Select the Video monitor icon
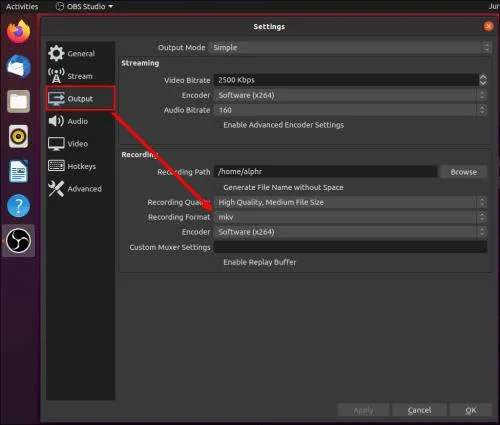Image resolution: width=500 pixels, height=425 pixels. [56, 144]
